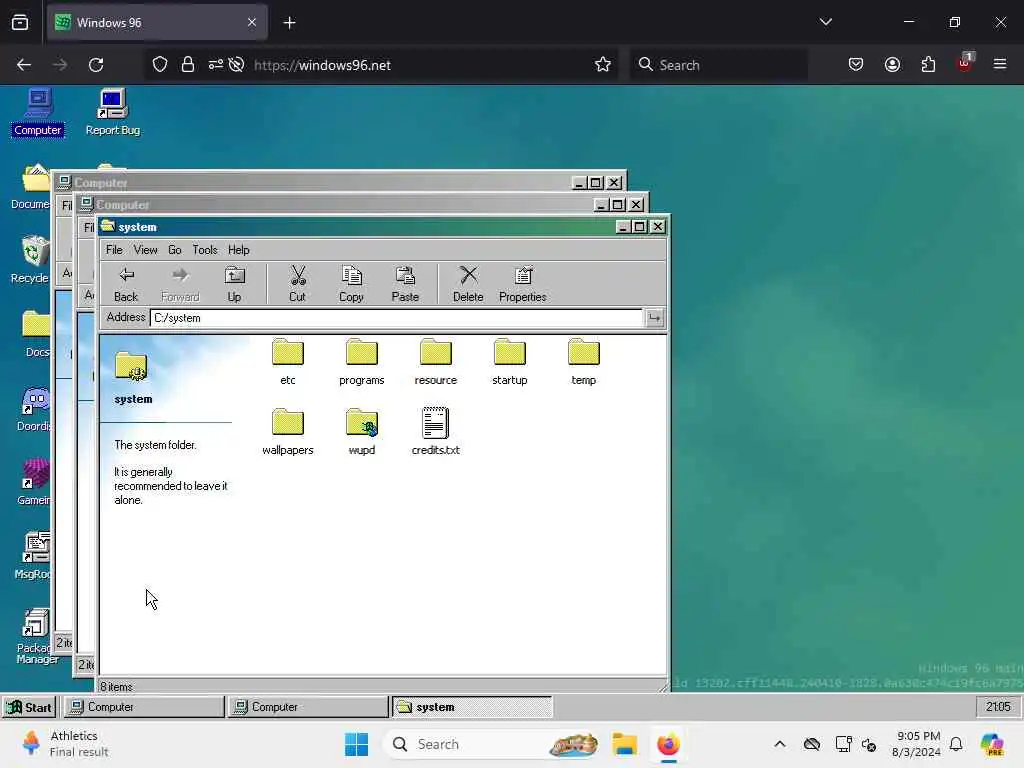Click the address bar go arrow button

pos(654,318)
